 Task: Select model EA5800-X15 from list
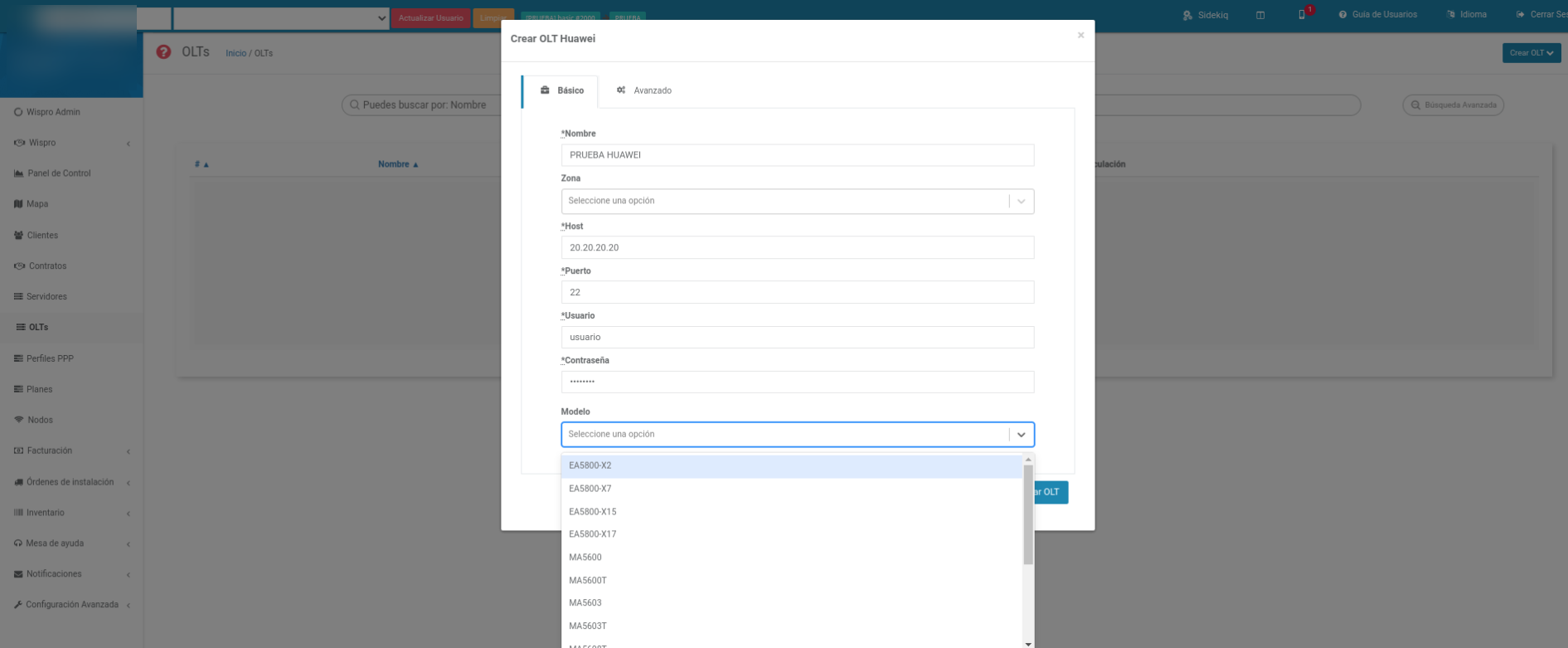(792, 512)
